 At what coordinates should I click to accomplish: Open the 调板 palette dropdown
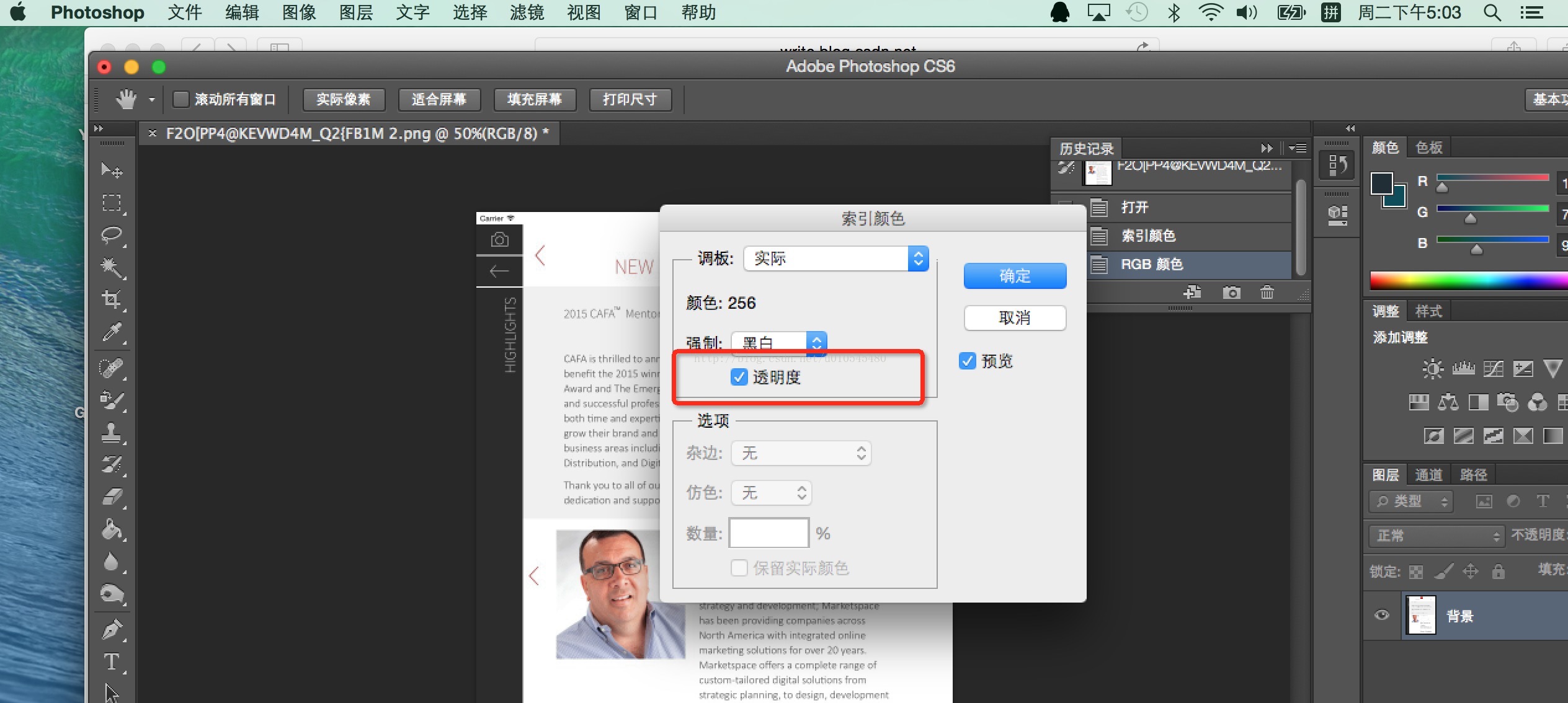point(836,258)
